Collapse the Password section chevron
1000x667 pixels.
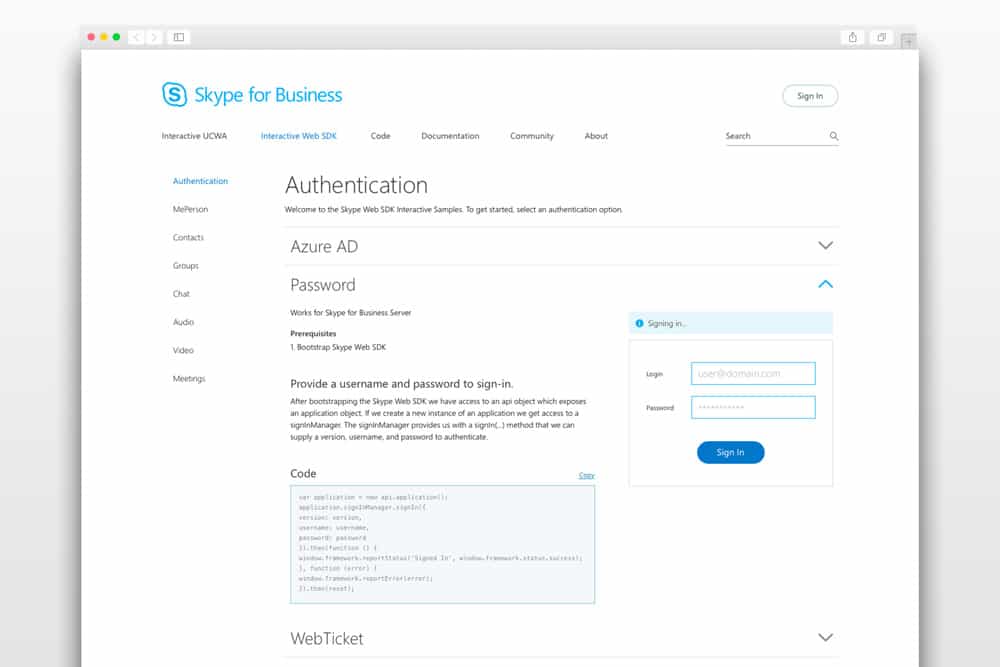825,284
